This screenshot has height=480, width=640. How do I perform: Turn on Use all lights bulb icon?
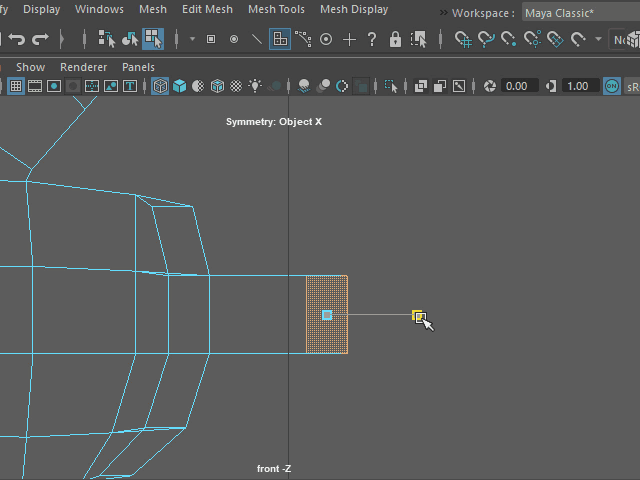256,87
